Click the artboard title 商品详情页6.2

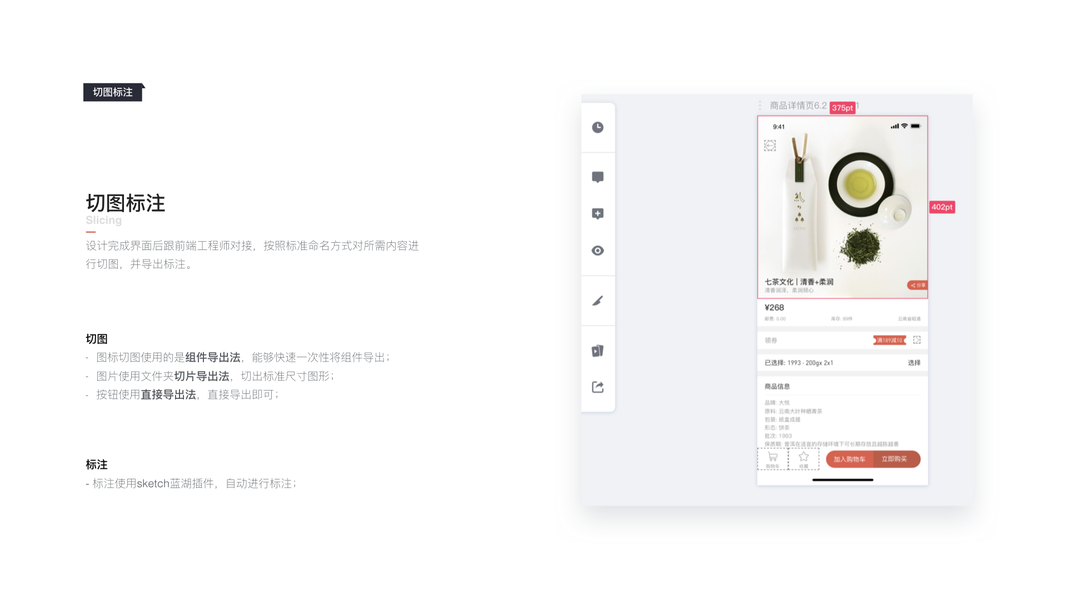(798, 105)
